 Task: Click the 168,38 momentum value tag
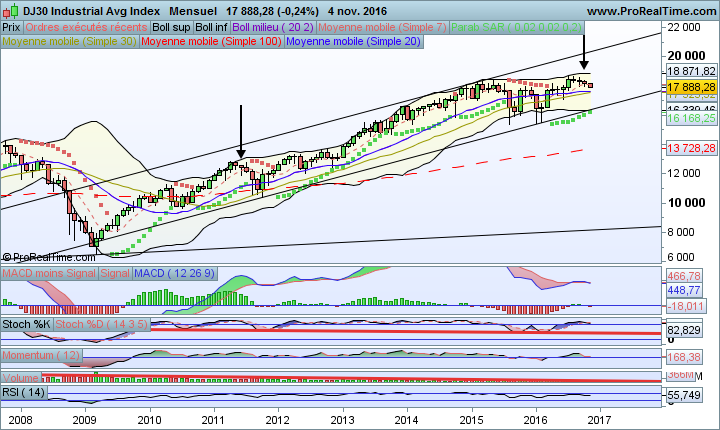tap(684, 356)
